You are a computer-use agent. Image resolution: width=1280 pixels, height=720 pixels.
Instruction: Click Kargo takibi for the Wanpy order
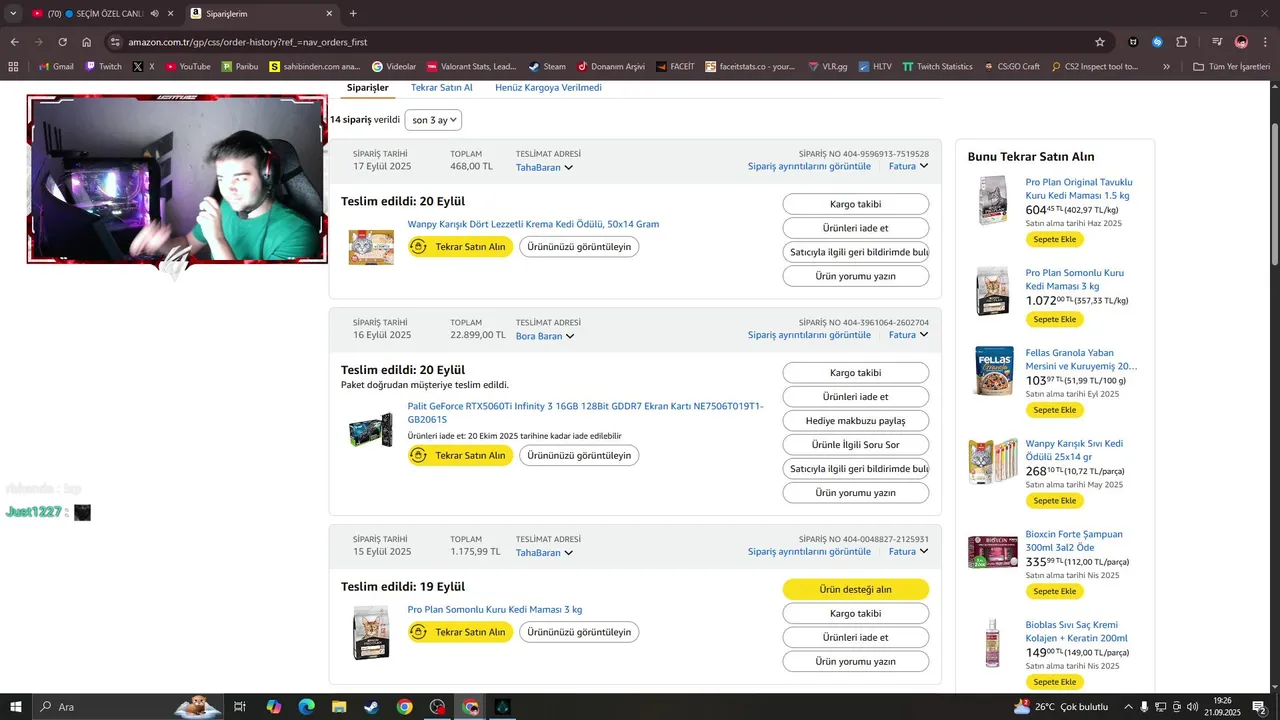(856, 204)
